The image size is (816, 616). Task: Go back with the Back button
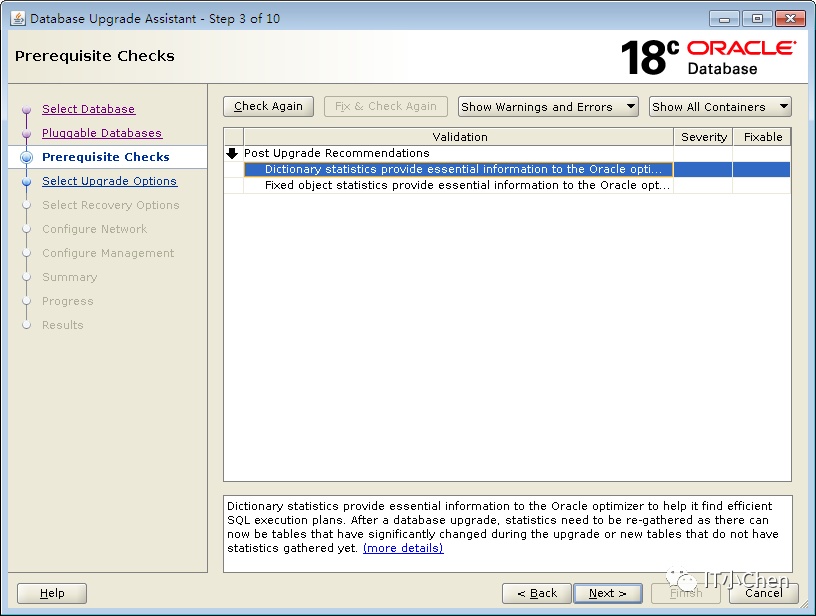click(537, 593)
